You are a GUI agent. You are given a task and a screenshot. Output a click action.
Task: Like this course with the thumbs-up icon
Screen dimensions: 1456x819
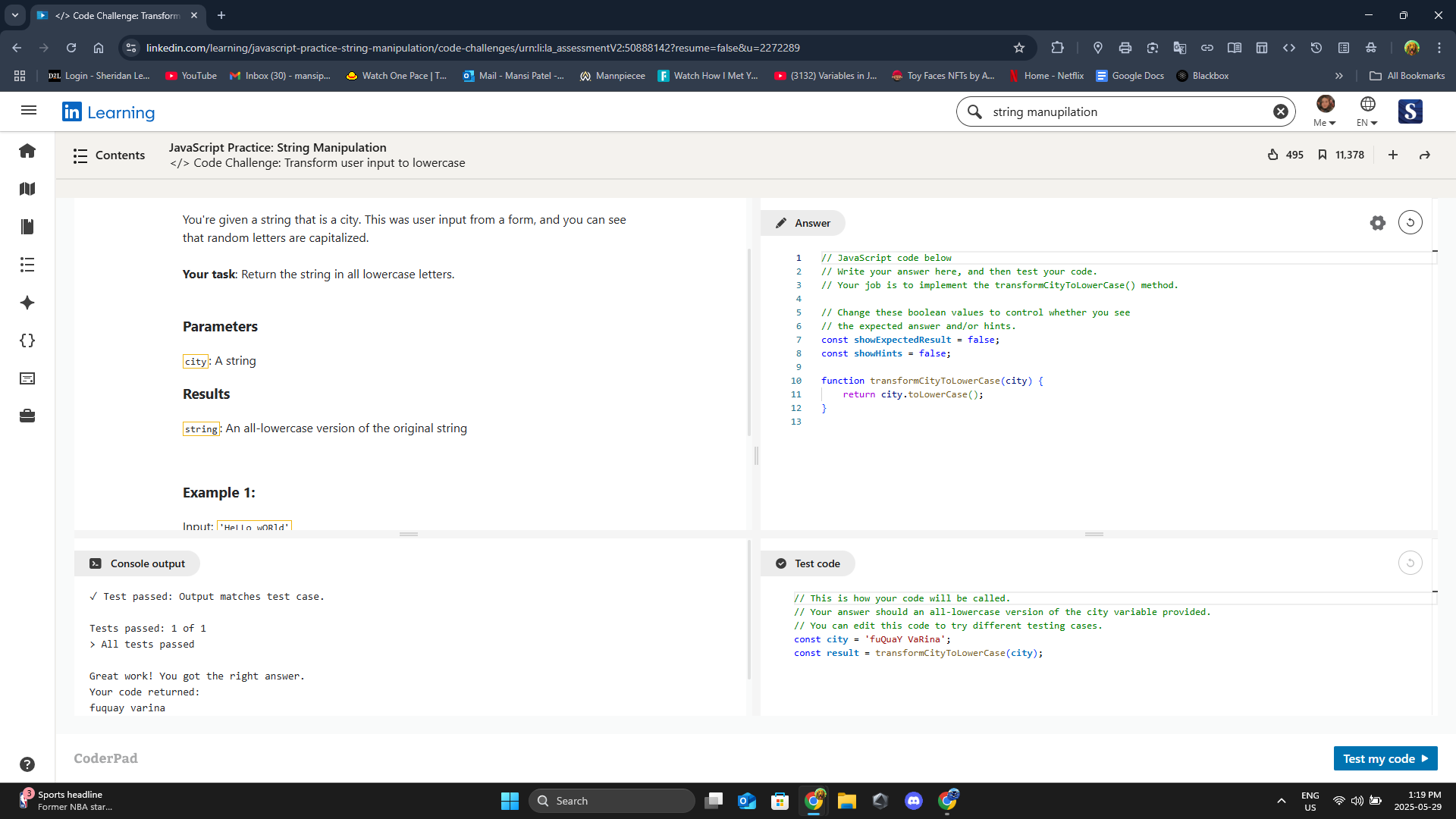click(1273, 155)
